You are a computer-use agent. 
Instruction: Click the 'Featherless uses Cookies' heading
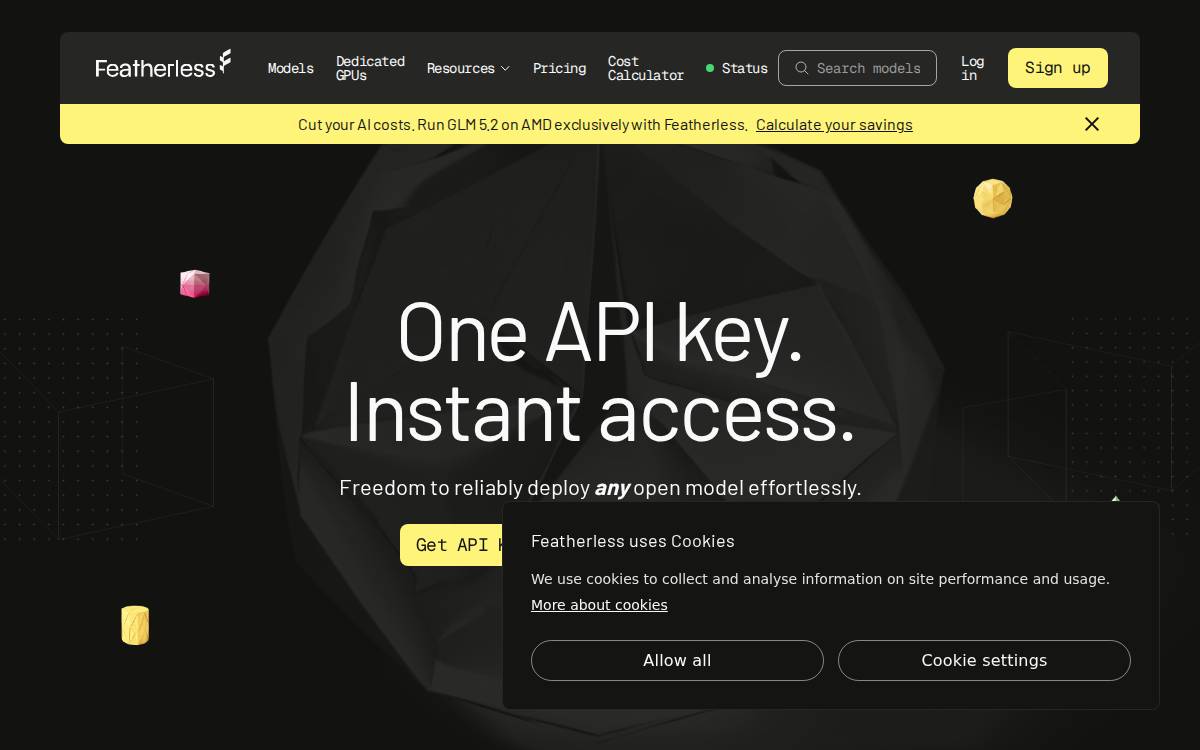pyautogui.click(x=633, y=541)
